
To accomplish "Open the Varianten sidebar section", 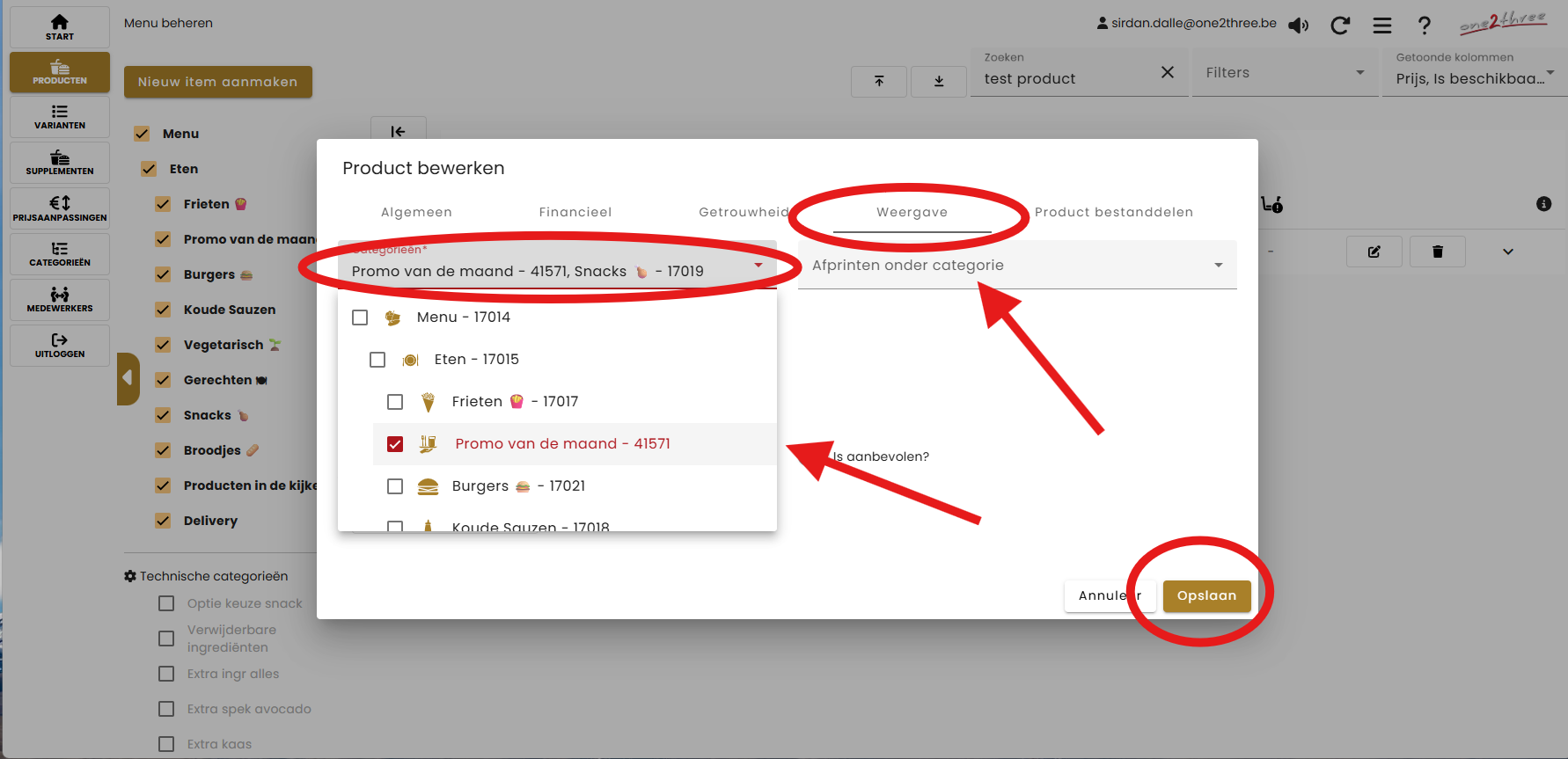I will [x=59, y=117].
